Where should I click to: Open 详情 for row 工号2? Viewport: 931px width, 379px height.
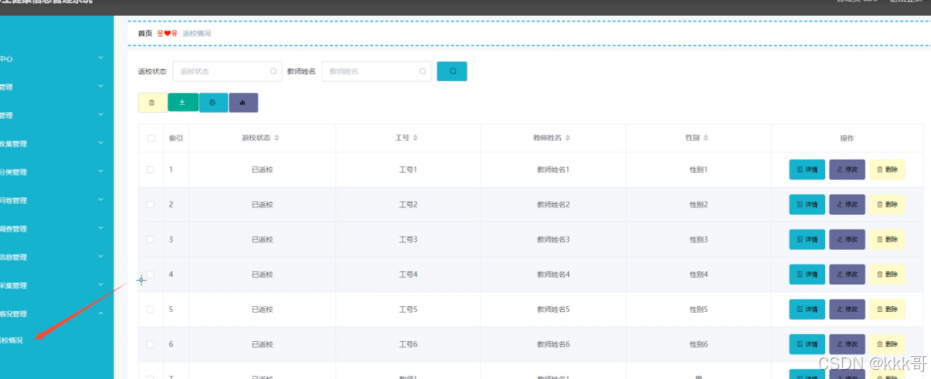click(807, 204)
